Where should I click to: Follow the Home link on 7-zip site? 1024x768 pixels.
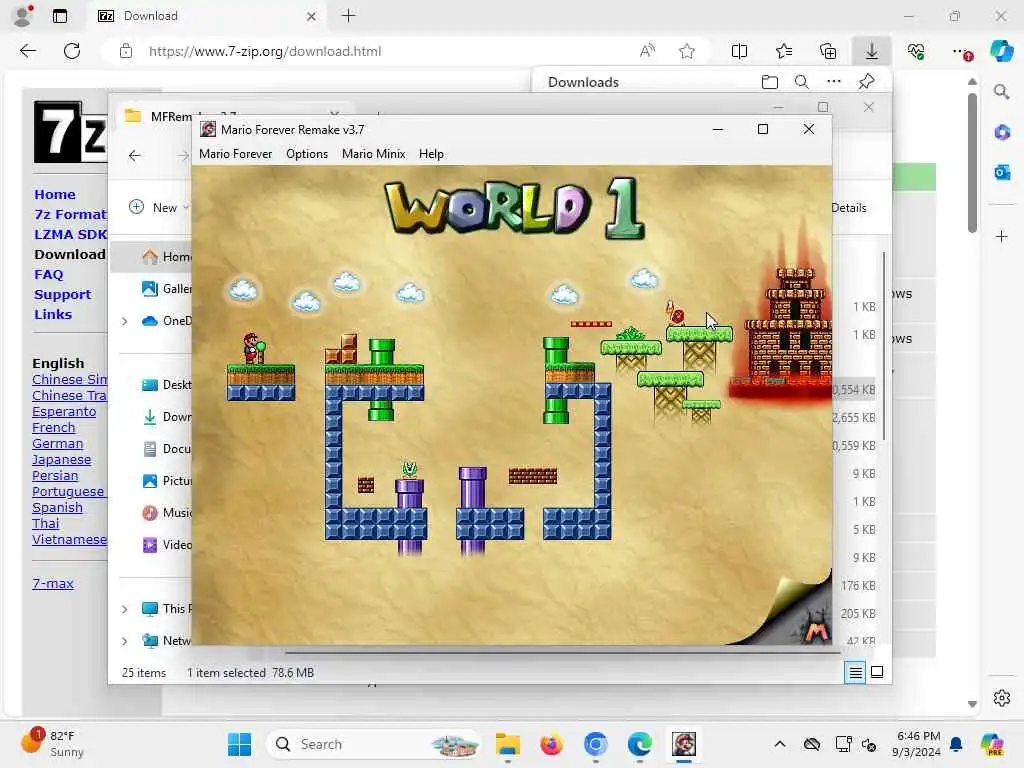point(55,194)
